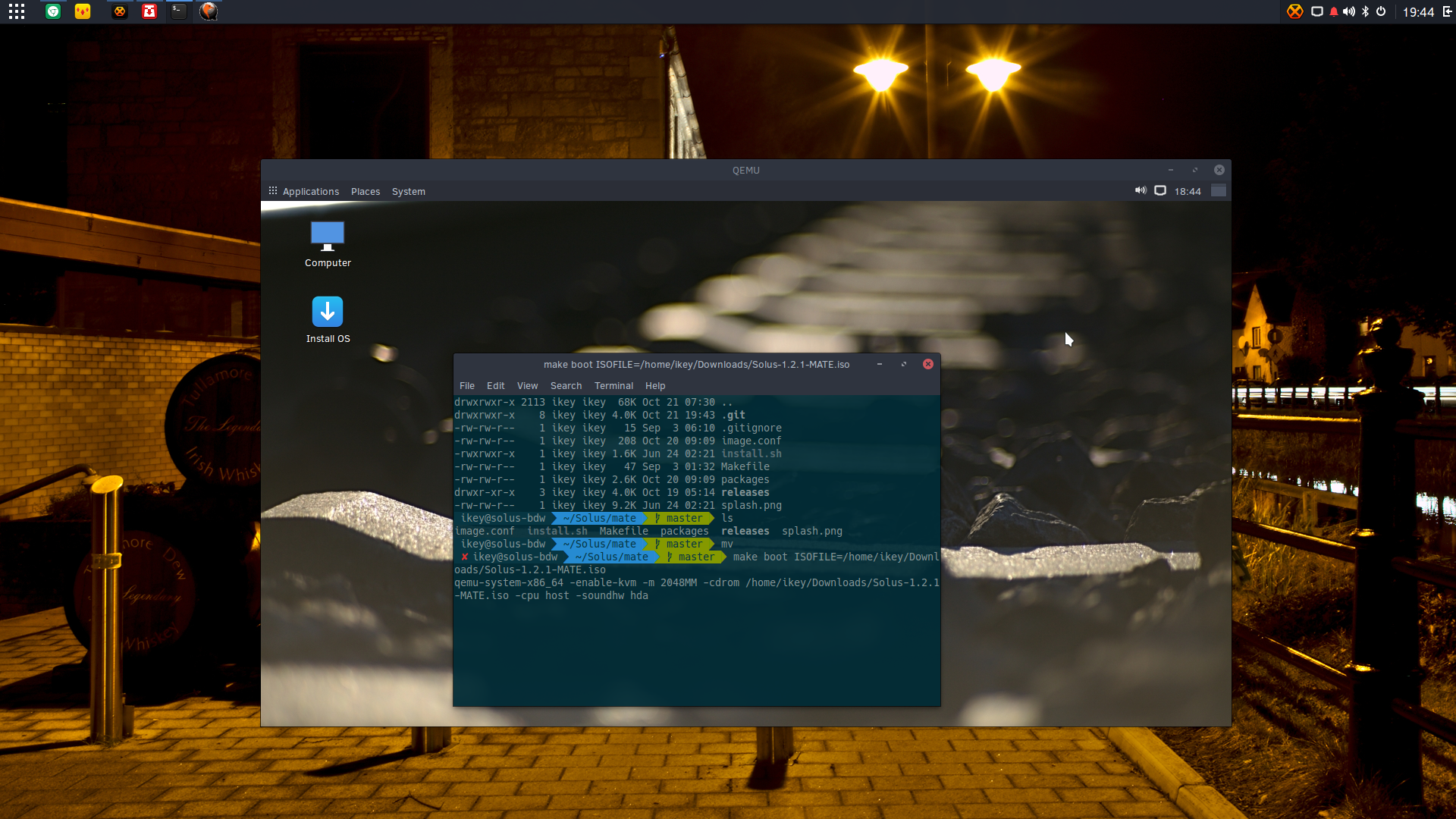Open the System menu in QEMU guest
This screenshot has width=1456, height=819.
[409, 191]
